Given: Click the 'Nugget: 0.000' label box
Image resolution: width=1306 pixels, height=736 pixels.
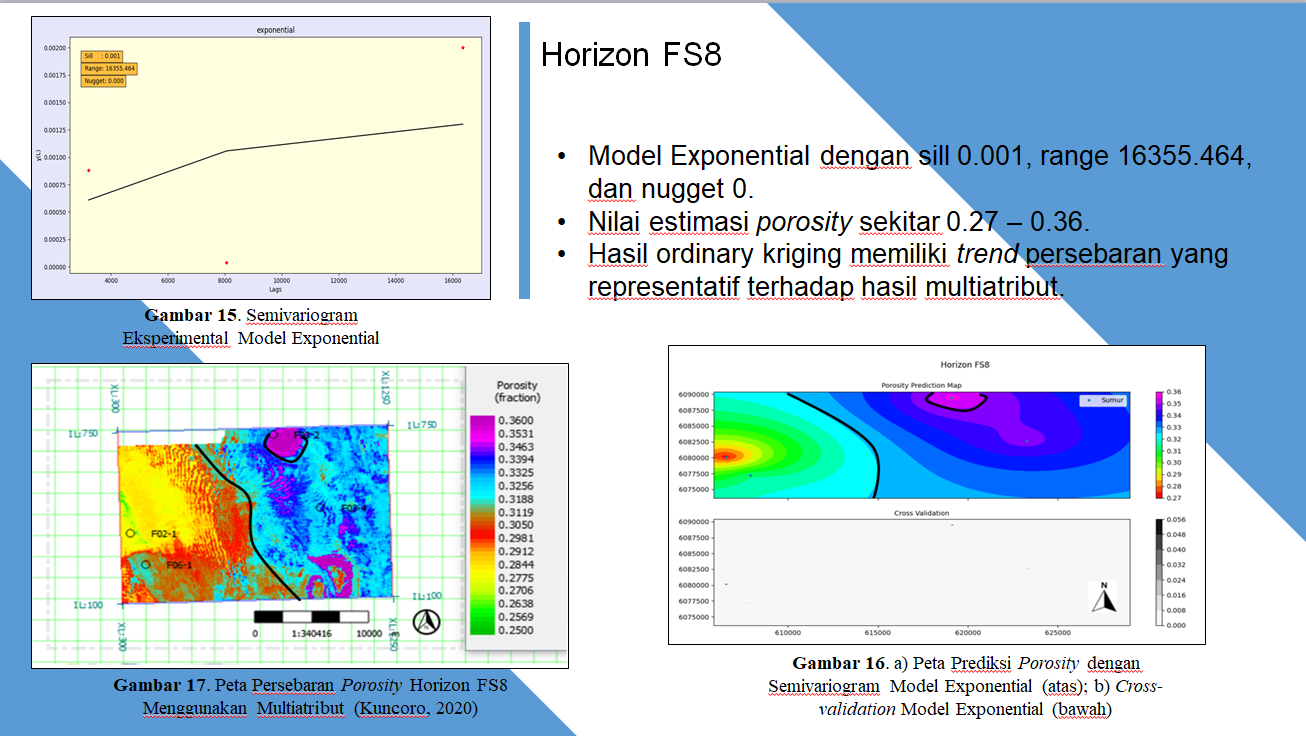Looking at the screenshot, I should [103, 80].
